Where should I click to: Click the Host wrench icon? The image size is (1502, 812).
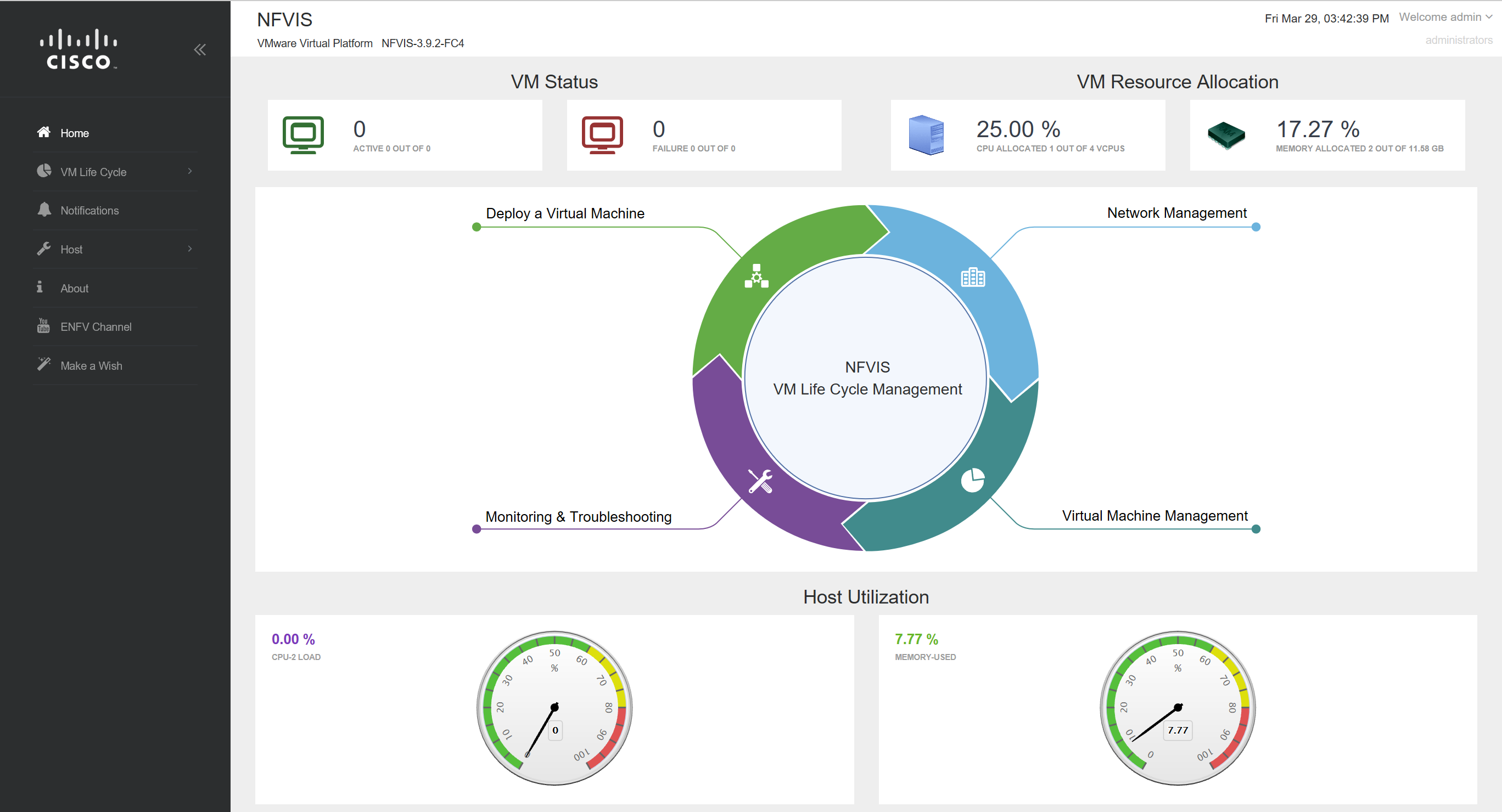44,249
